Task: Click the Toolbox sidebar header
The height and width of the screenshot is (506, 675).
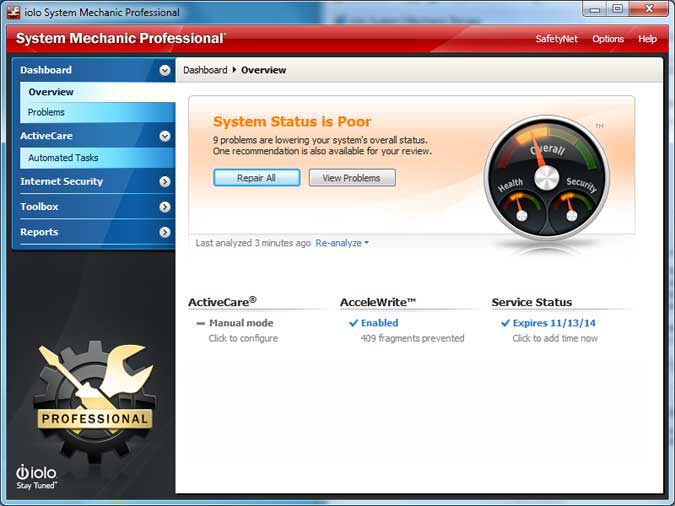Action: click(x=94, y=207)
